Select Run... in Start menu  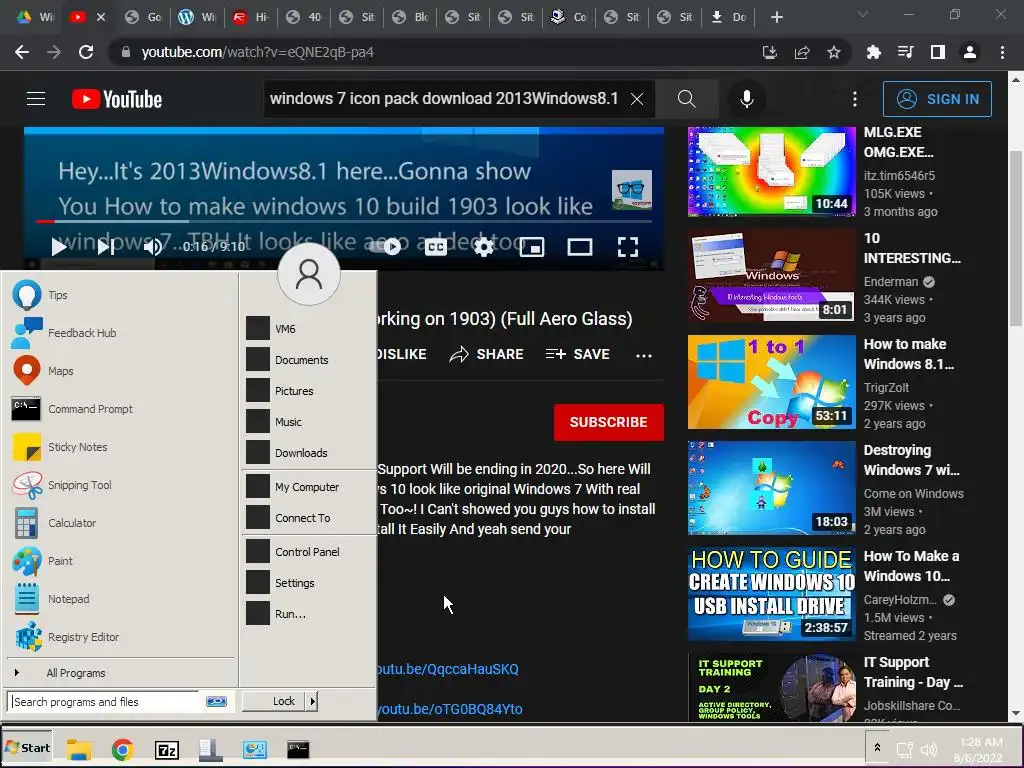click(x=310, y=614)
